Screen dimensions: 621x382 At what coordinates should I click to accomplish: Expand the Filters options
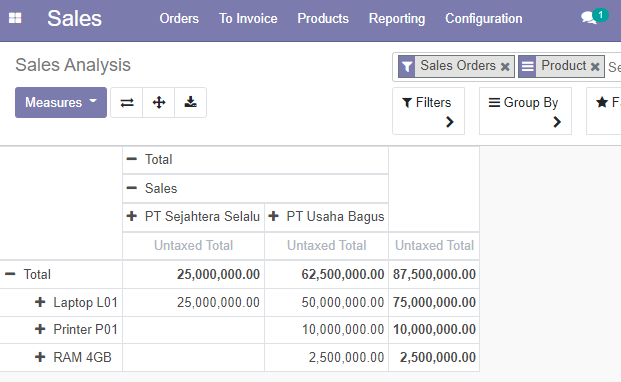428,111
